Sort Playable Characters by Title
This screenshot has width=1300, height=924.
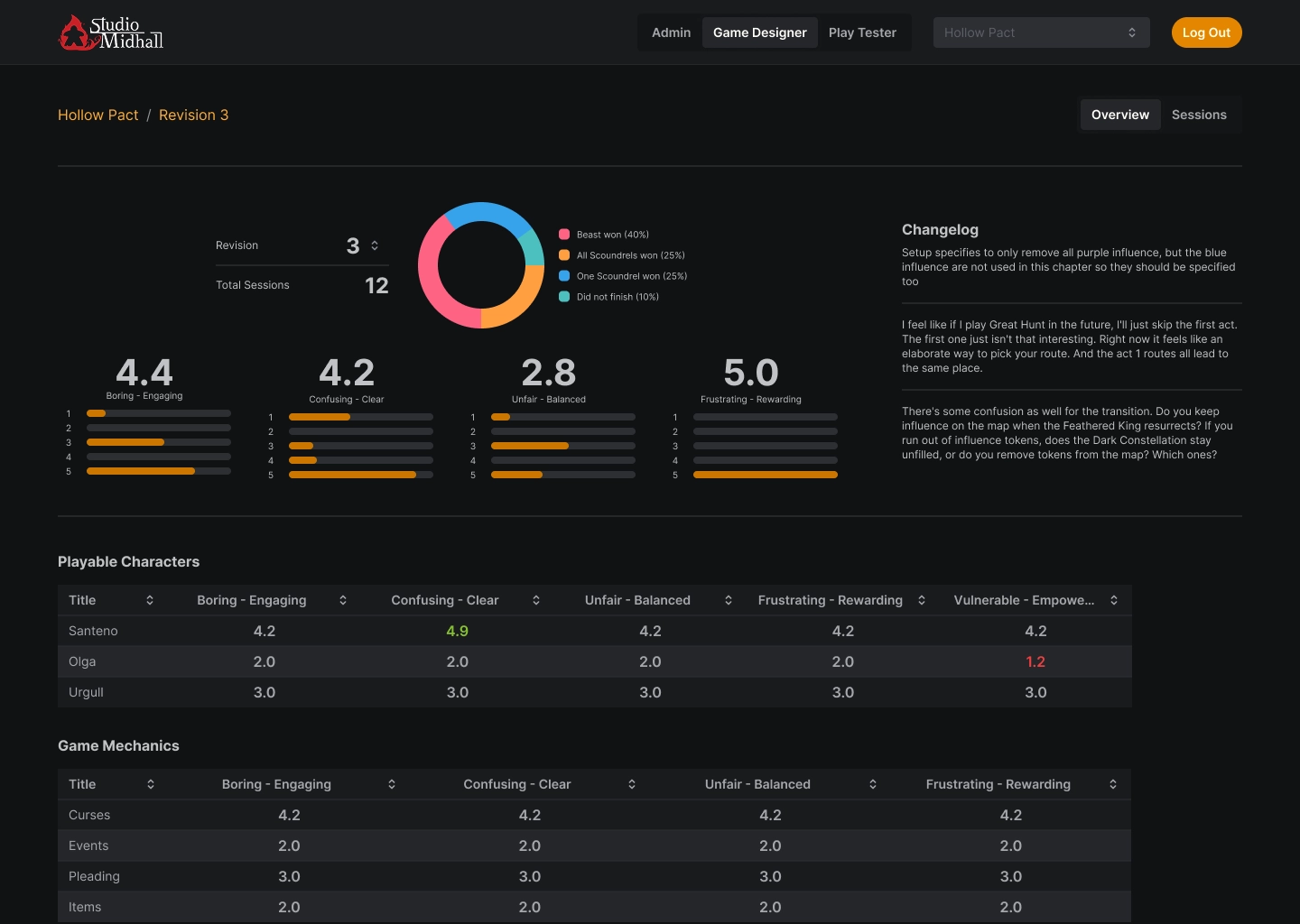[x=149, y=600]
